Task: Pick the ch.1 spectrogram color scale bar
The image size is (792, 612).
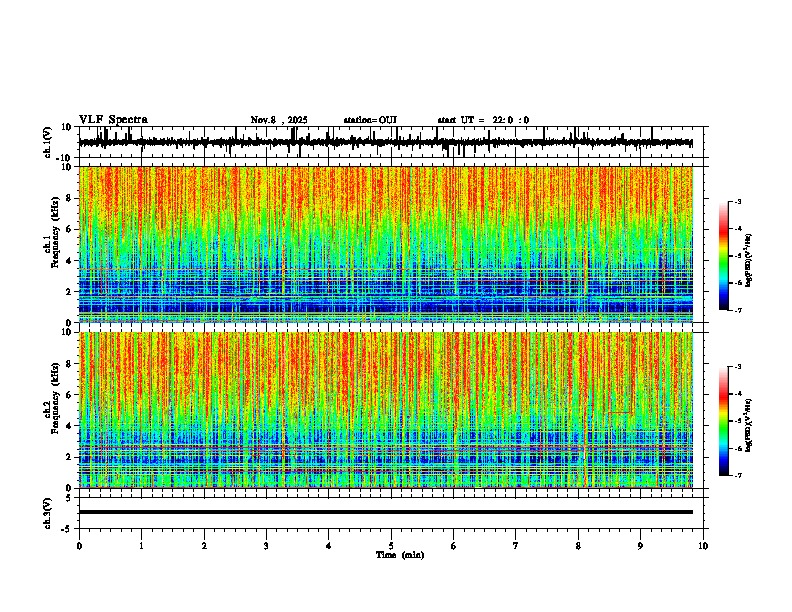Action: [724, 256]
